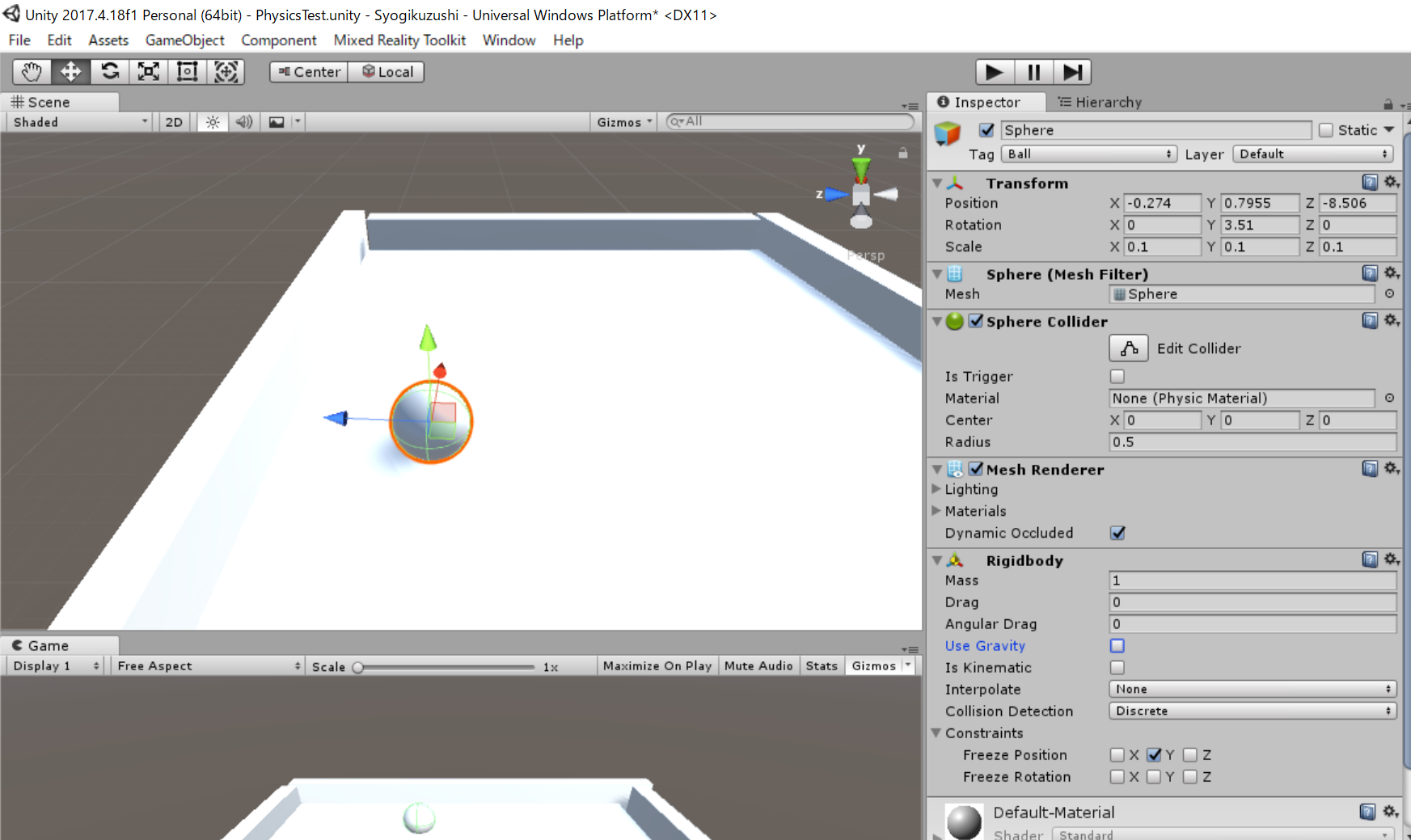Collapse the Constraints section
Image resolution: width=1411 pixels, height=840 pixels.
[x=936, y=733]
